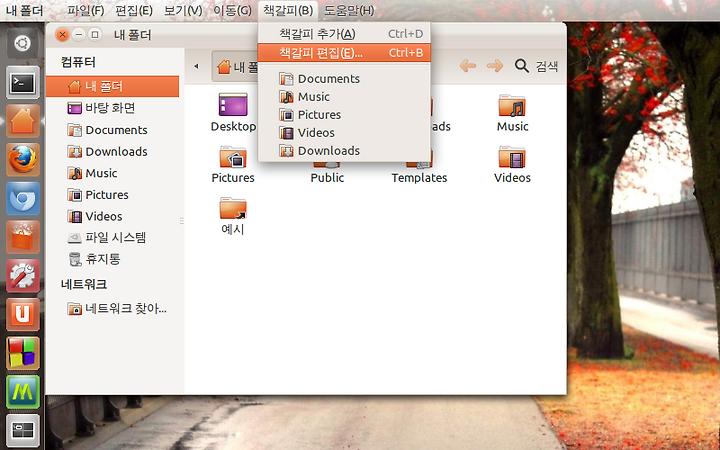Launch the green M dock application

22,392
